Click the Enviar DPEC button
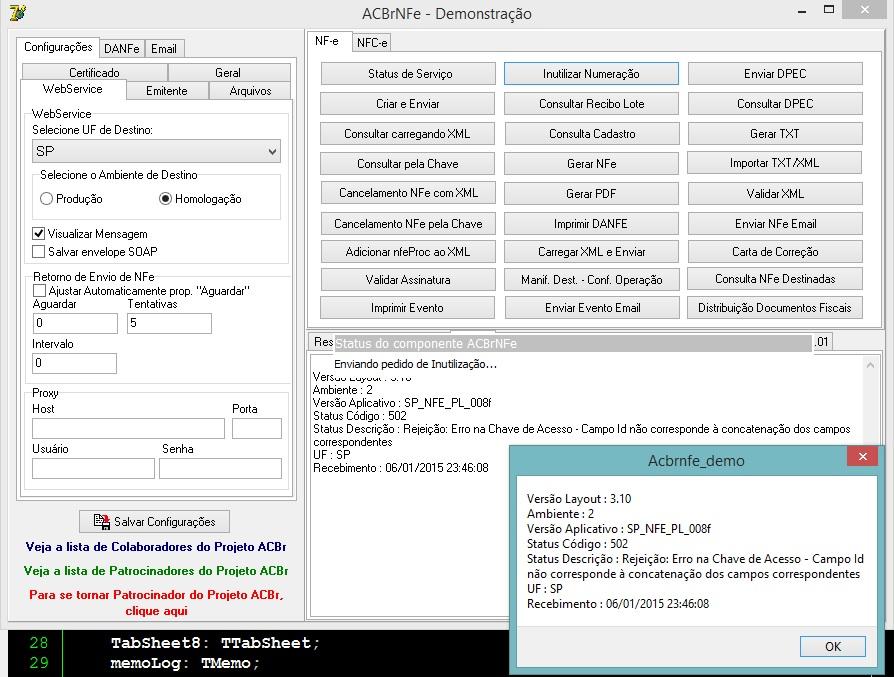Viewport: 894px width, 677px height. click(x=775, y=74)
